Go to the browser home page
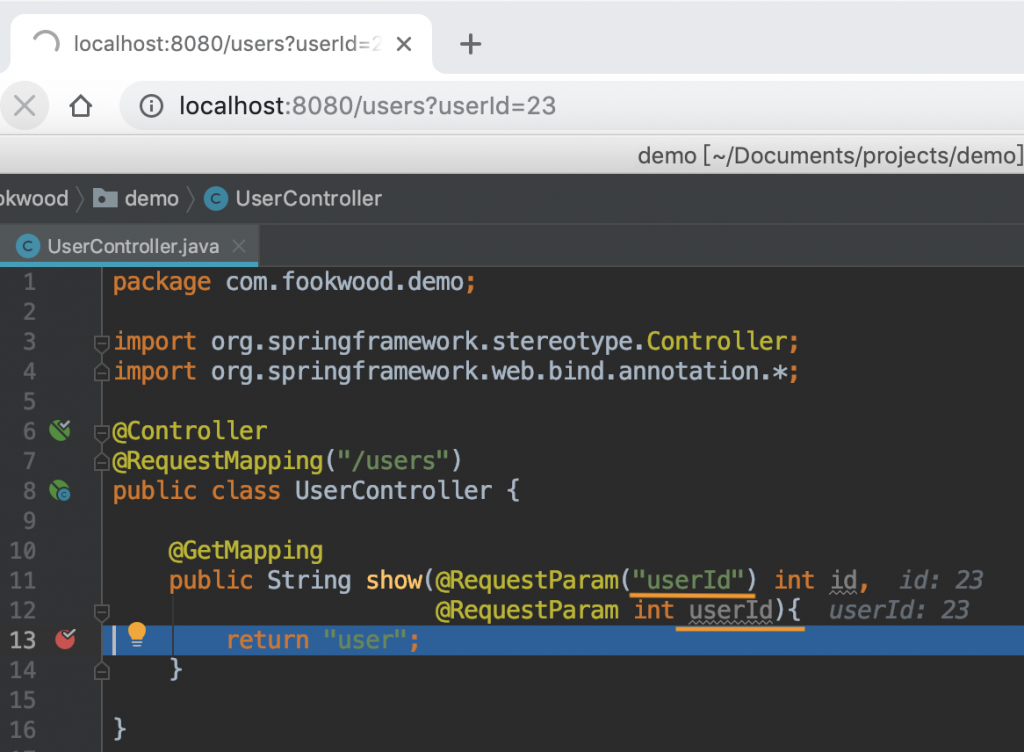This screenshot has width=1024, height=752. click(81, 105)
